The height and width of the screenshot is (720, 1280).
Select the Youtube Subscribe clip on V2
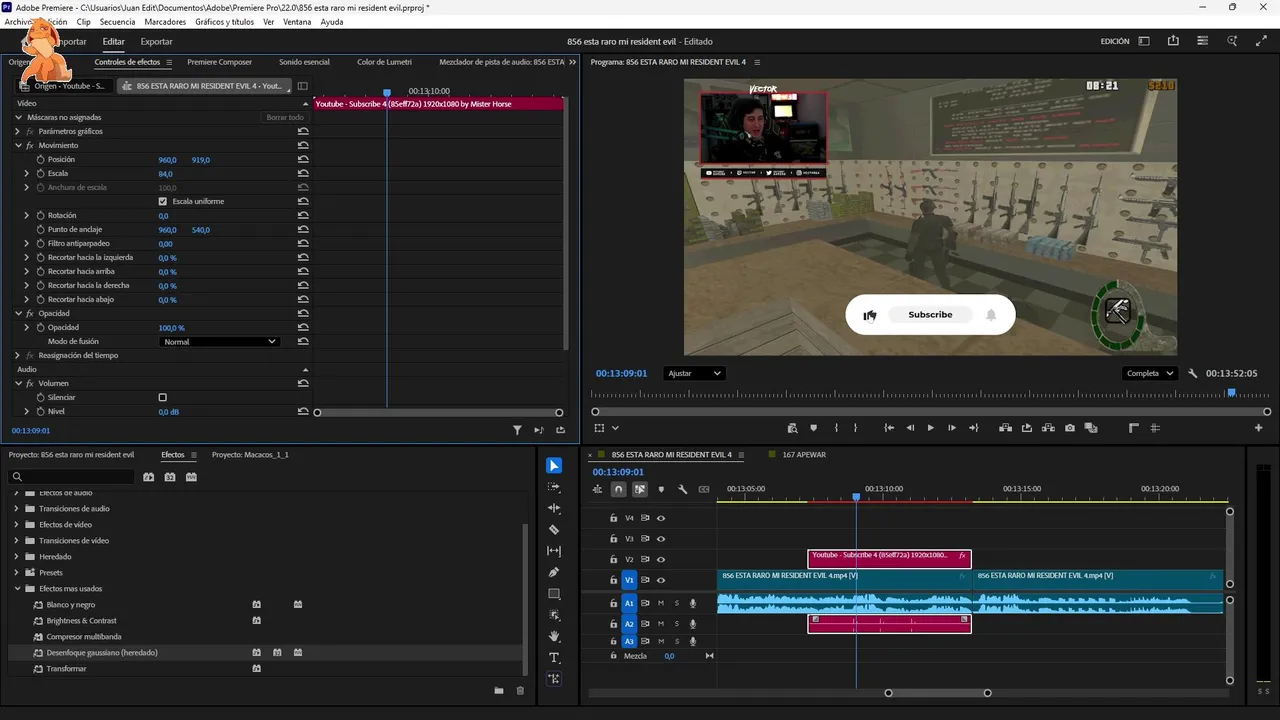tap(889, 559)
